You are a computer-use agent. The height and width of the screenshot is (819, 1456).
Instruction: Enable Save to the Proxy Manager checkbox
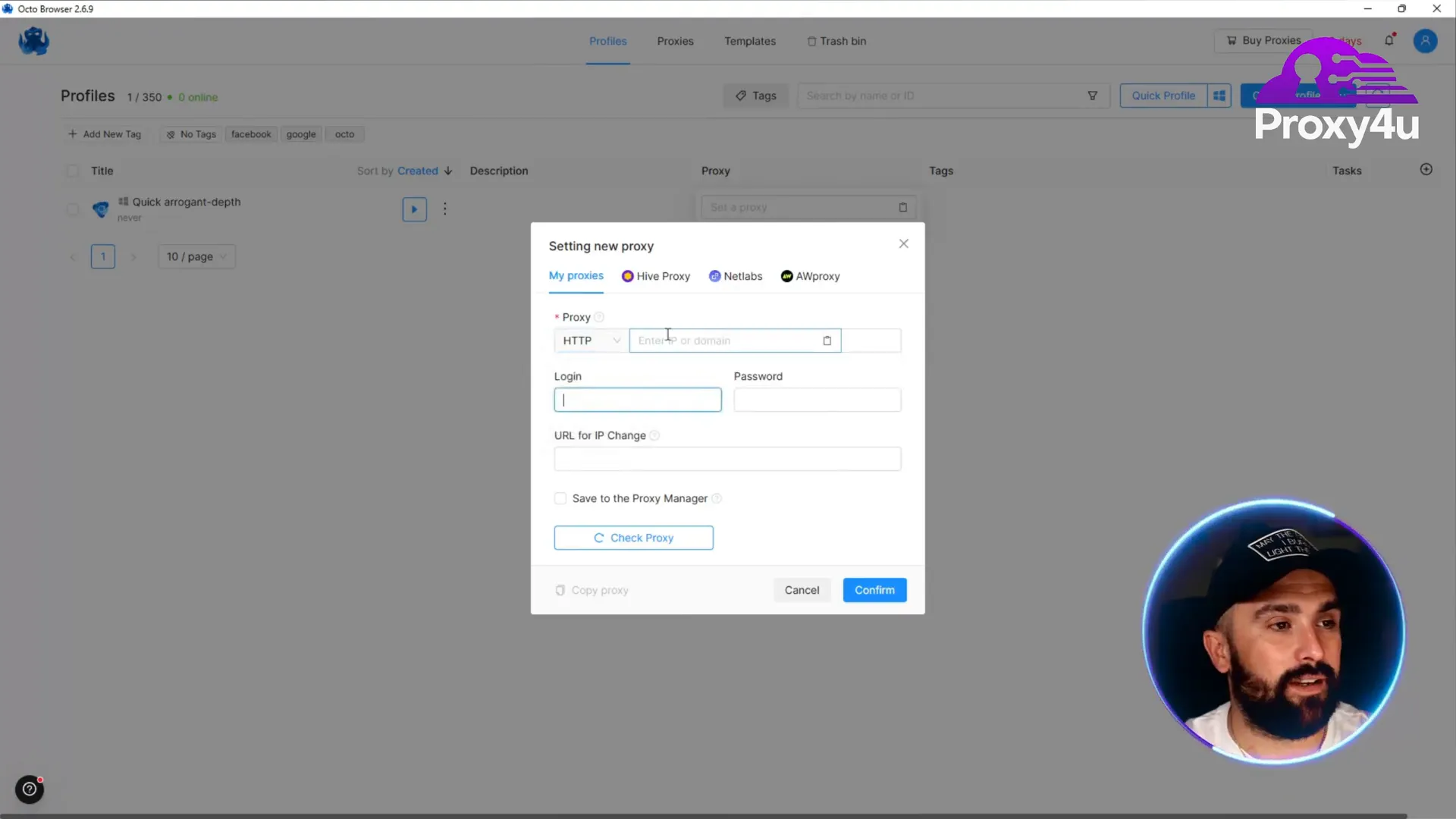click(x=560, y=498)
